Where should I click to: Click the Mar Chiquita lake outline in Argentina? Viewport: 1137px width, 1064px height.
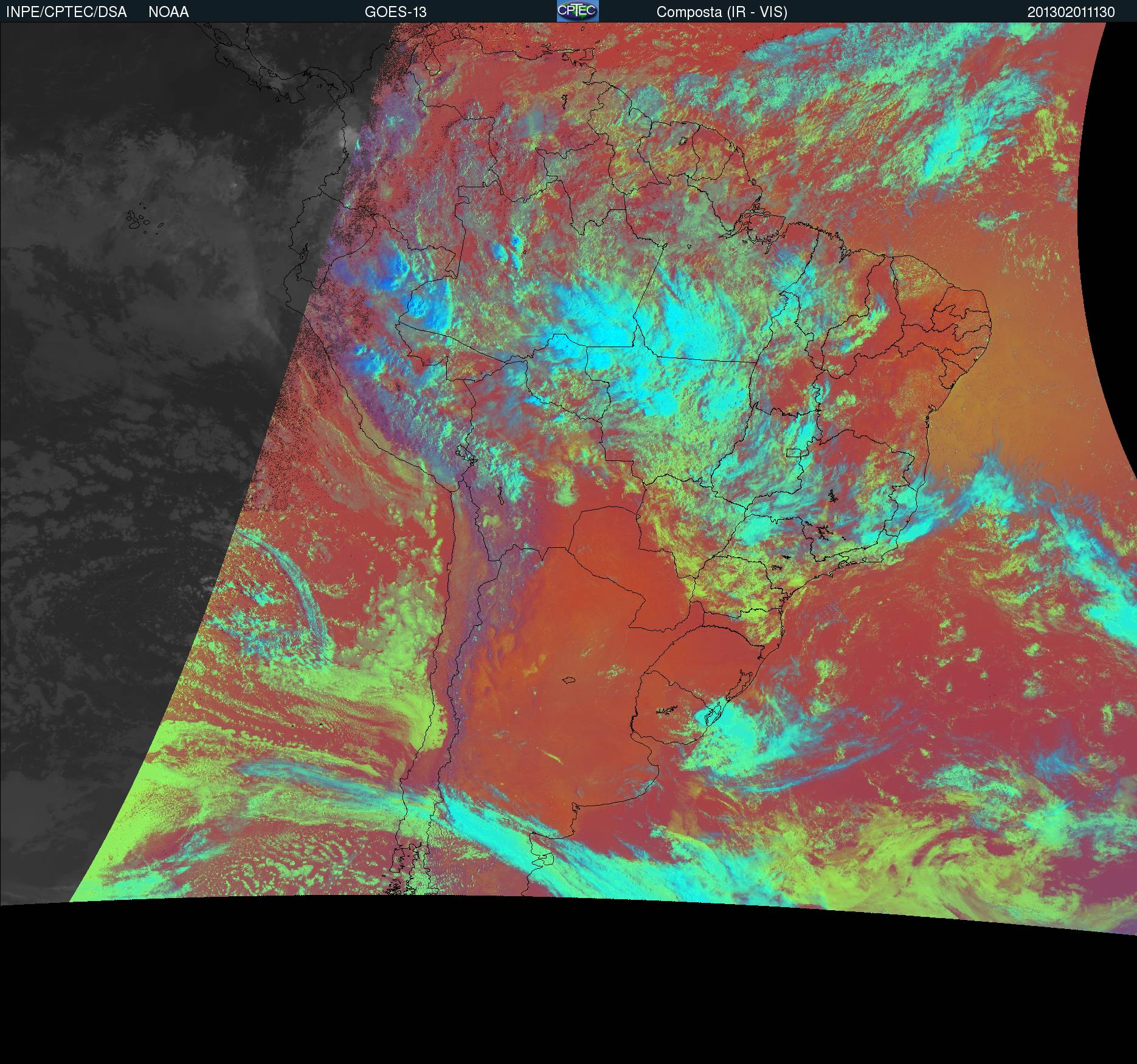[x=569, y=681]
